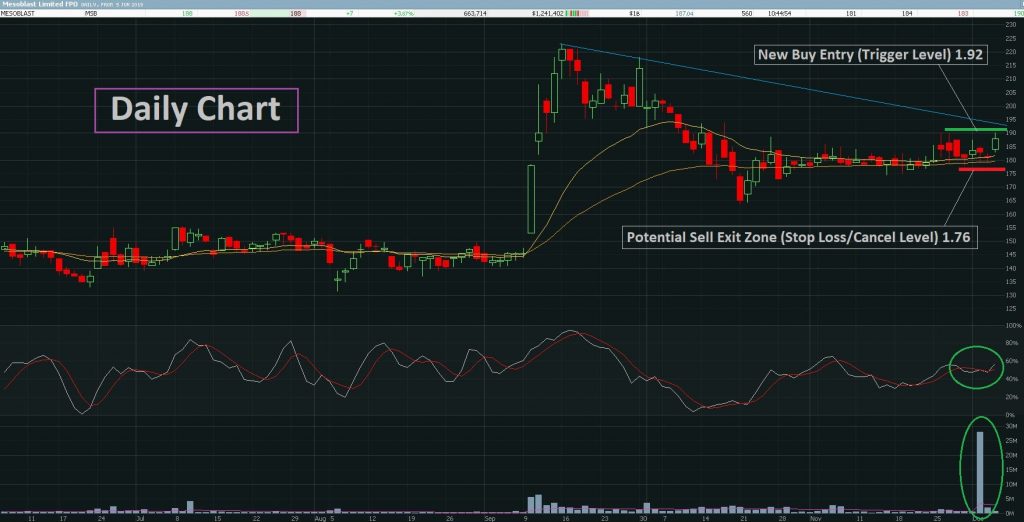Image resolution: width=1024 pixels, height=522 pixels.
Task: Click the 230 price axis label
Action: pyautogui.click(x=1010, y=24)
